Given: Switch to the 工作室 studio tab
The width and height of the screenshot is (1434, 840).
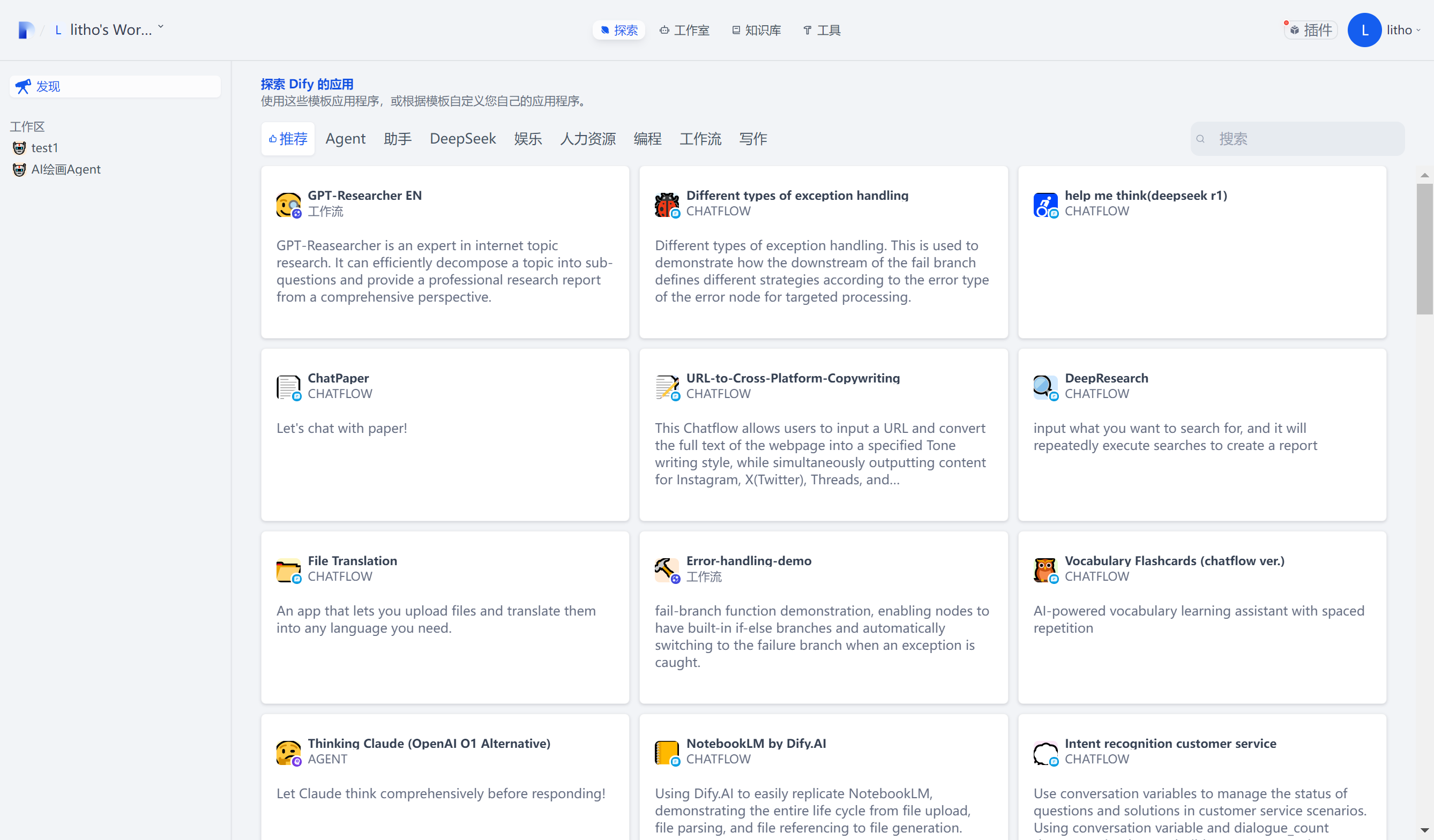Looking at the screenshot, I should pos(684,30).
